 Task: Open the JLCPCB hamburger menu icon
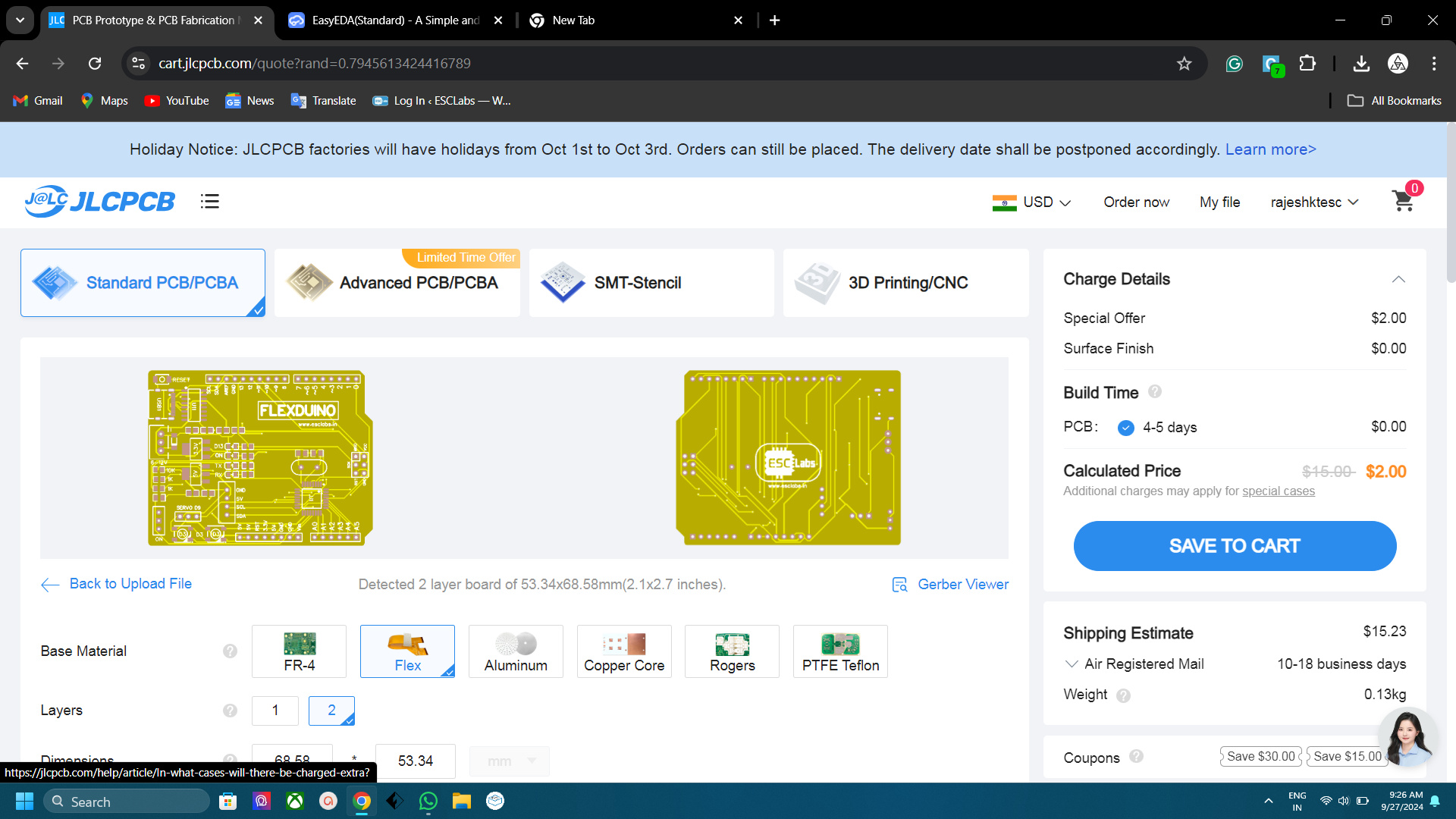pos(210,202)
